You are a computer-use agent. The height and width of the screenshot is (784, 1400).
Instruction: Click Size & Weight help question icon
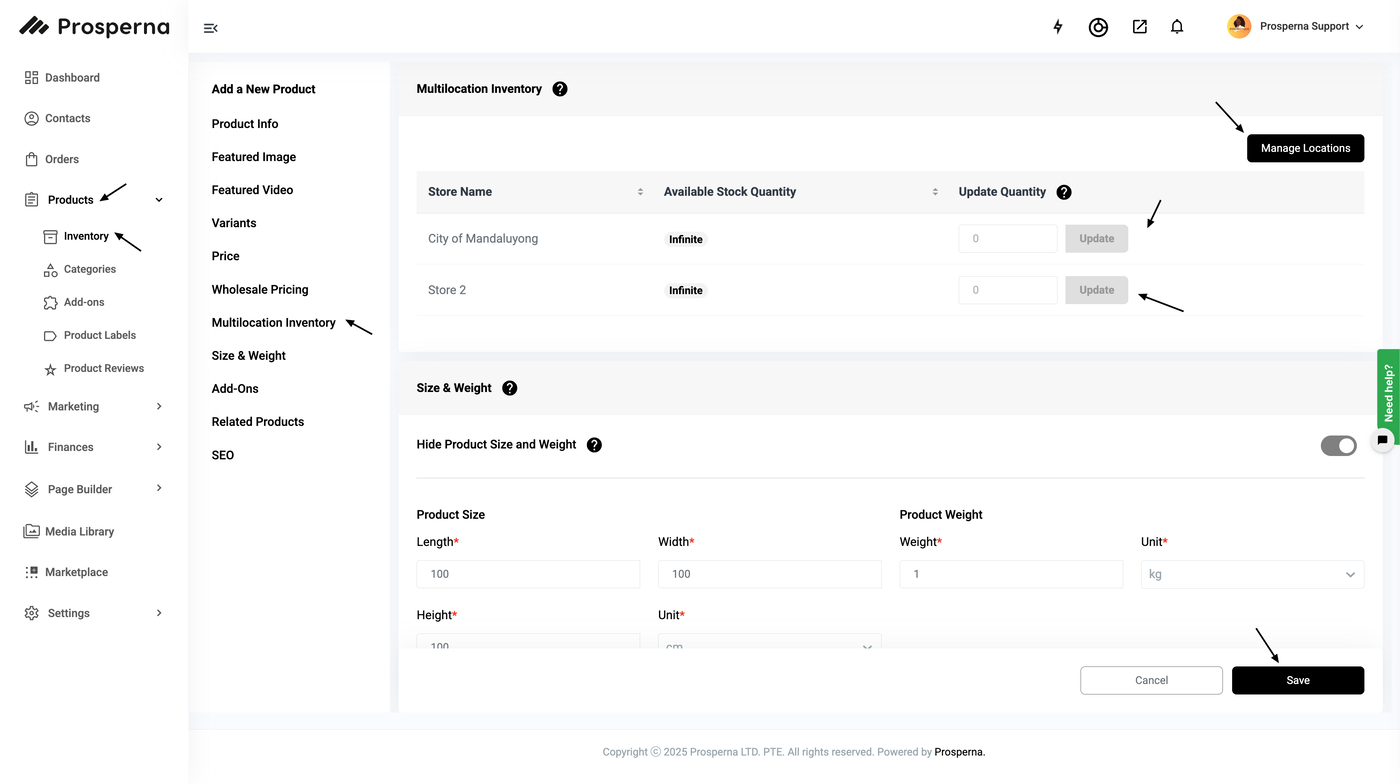pyautogui.click(x=510, y=388)
